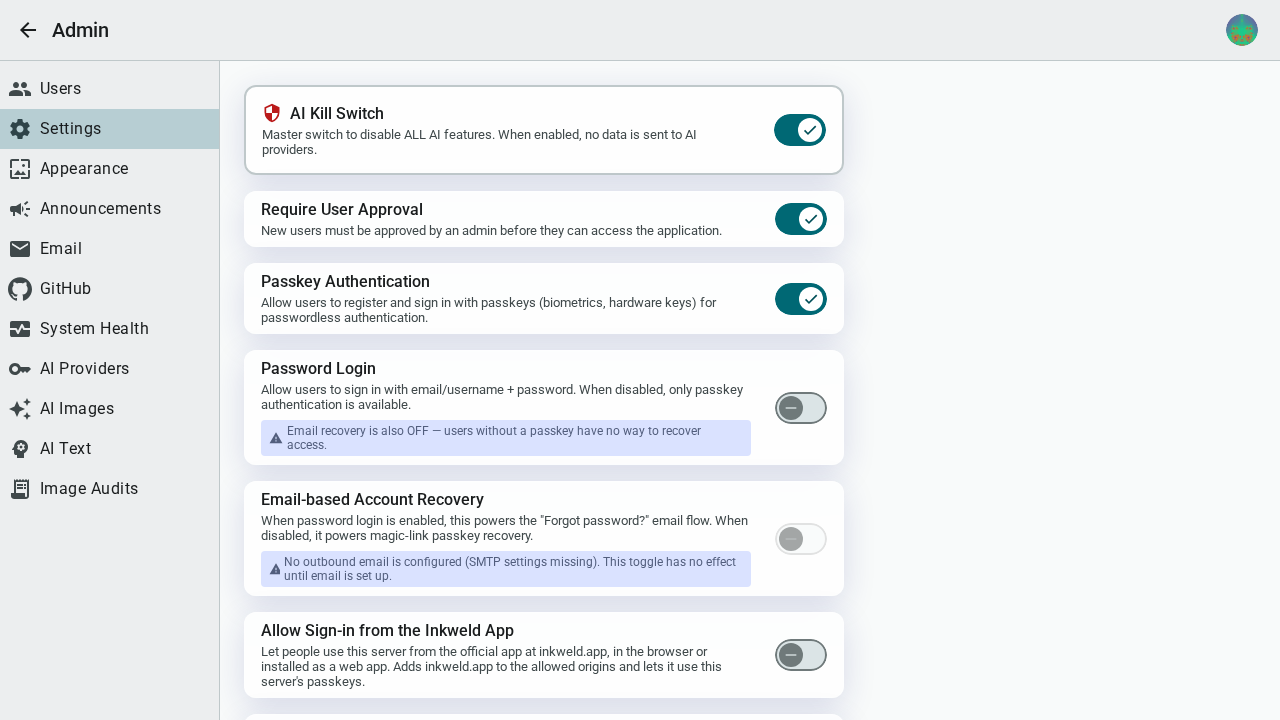The image size is (1280, 720).
Task: Click the Image Audits receipt icon
Action: 20,489
